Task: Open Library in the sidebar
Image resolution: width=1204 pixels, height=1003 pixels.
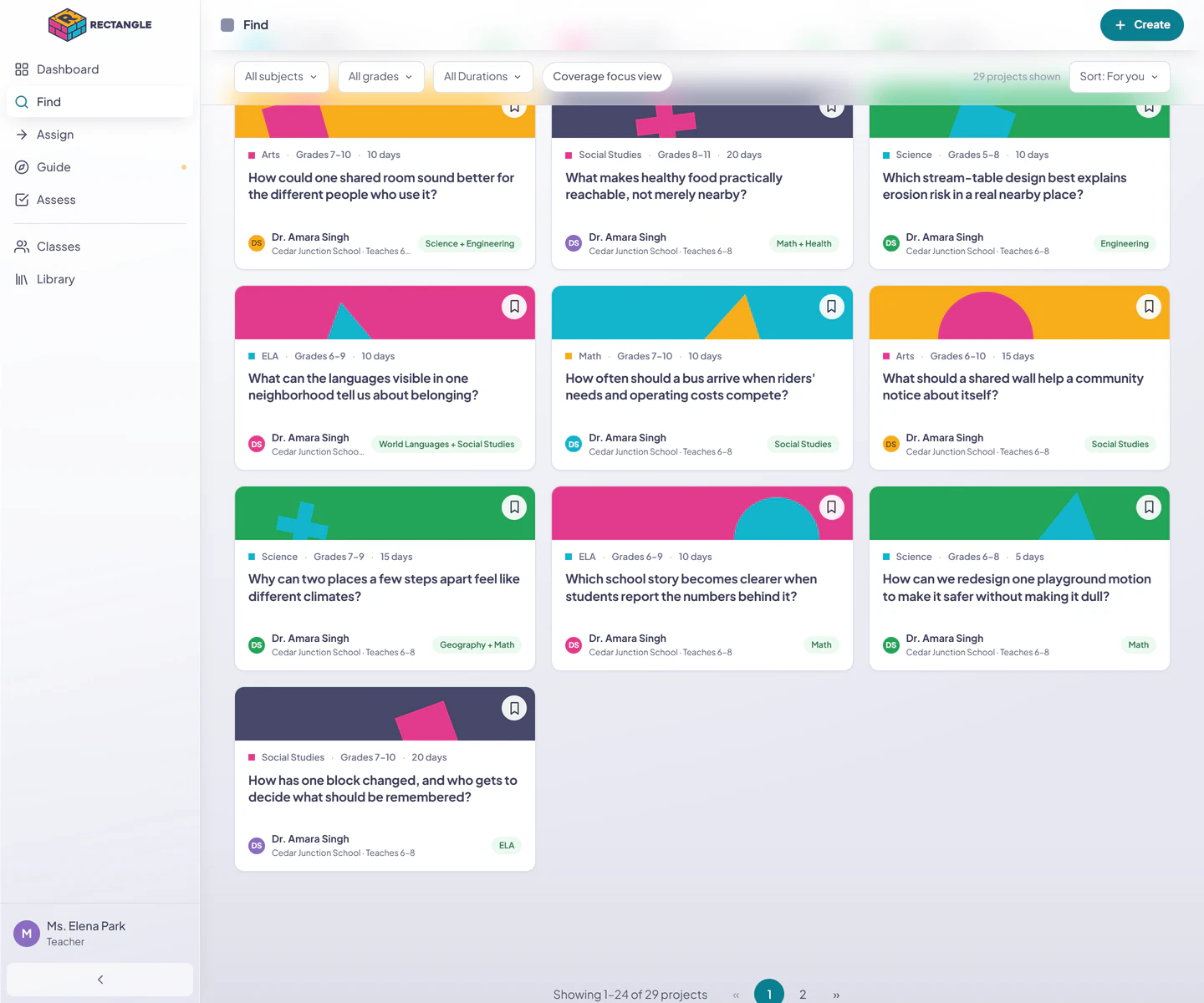Action: tap(99, 279)
